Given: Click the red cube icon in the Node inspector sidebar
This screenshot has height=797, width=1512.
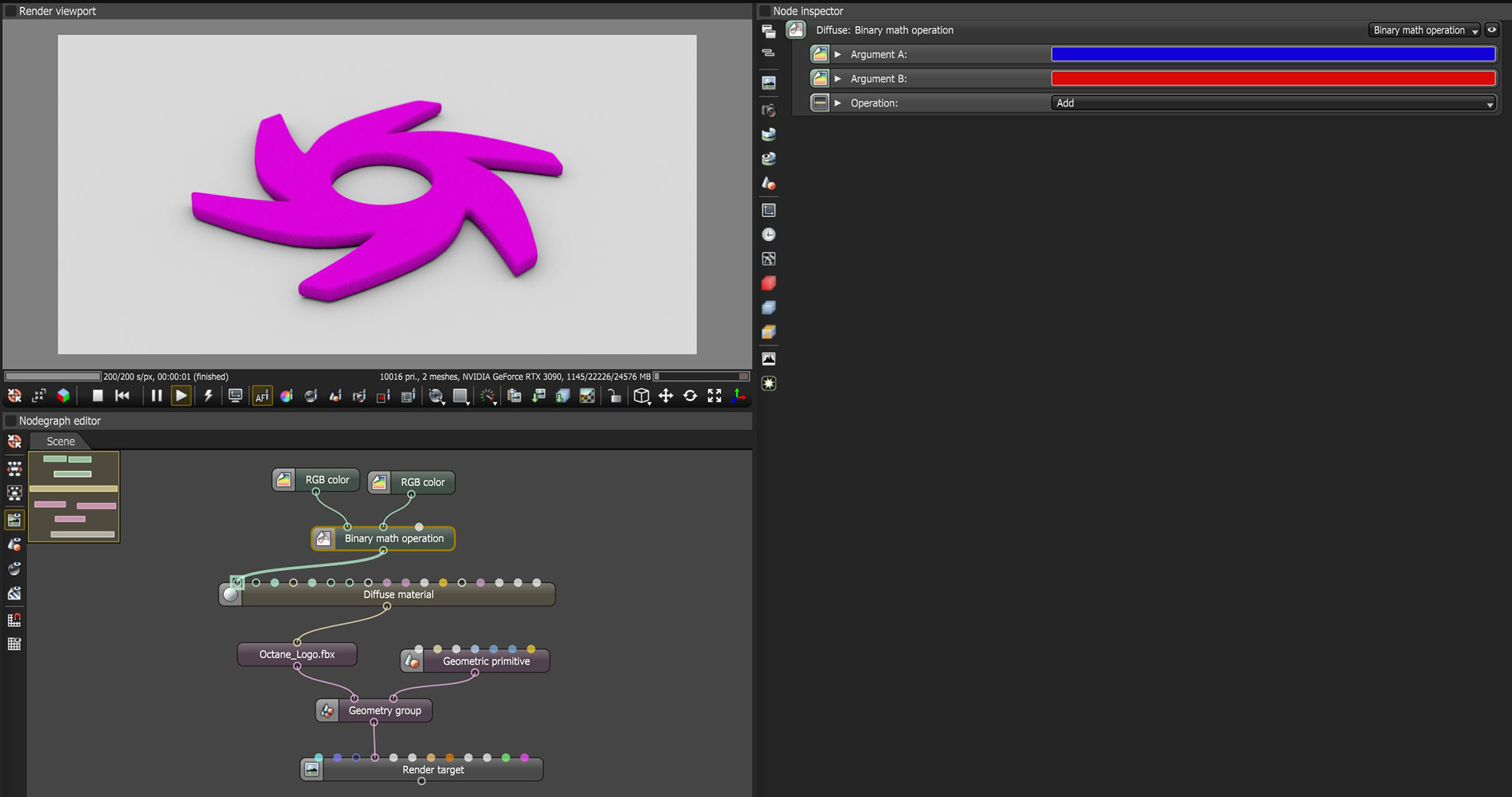Looking at the screenshot, I should (x=768, y=283).
